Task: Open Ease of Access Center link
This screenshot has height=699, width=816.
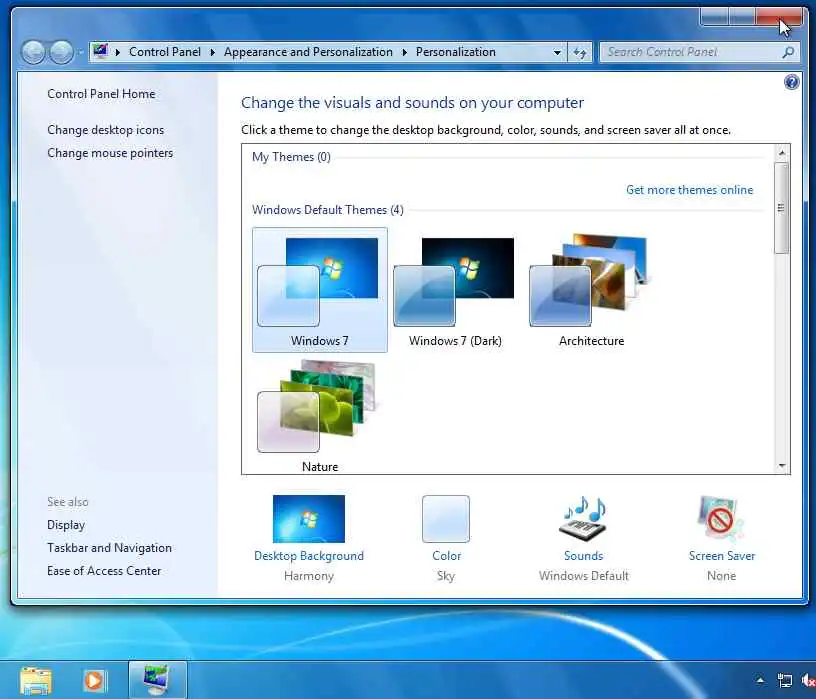Action: pyautogui.click(x=104, y=571)
